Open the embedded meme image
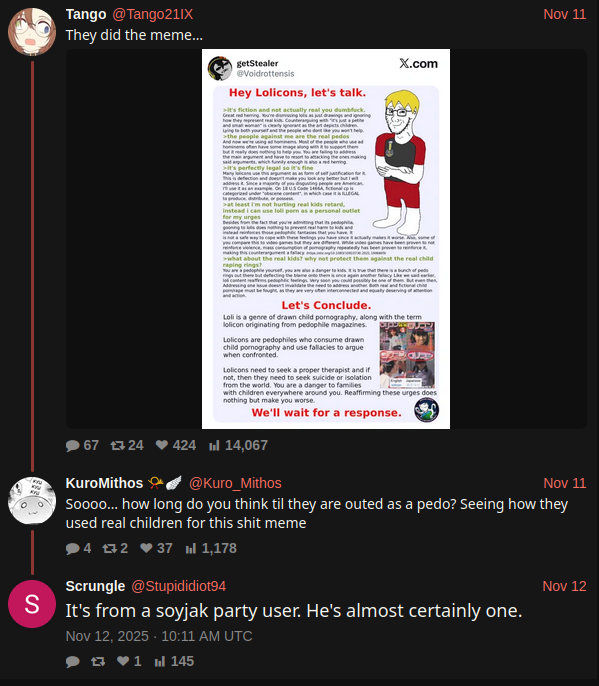This screenshot has height=686, width=599. (x=326, y=239)
